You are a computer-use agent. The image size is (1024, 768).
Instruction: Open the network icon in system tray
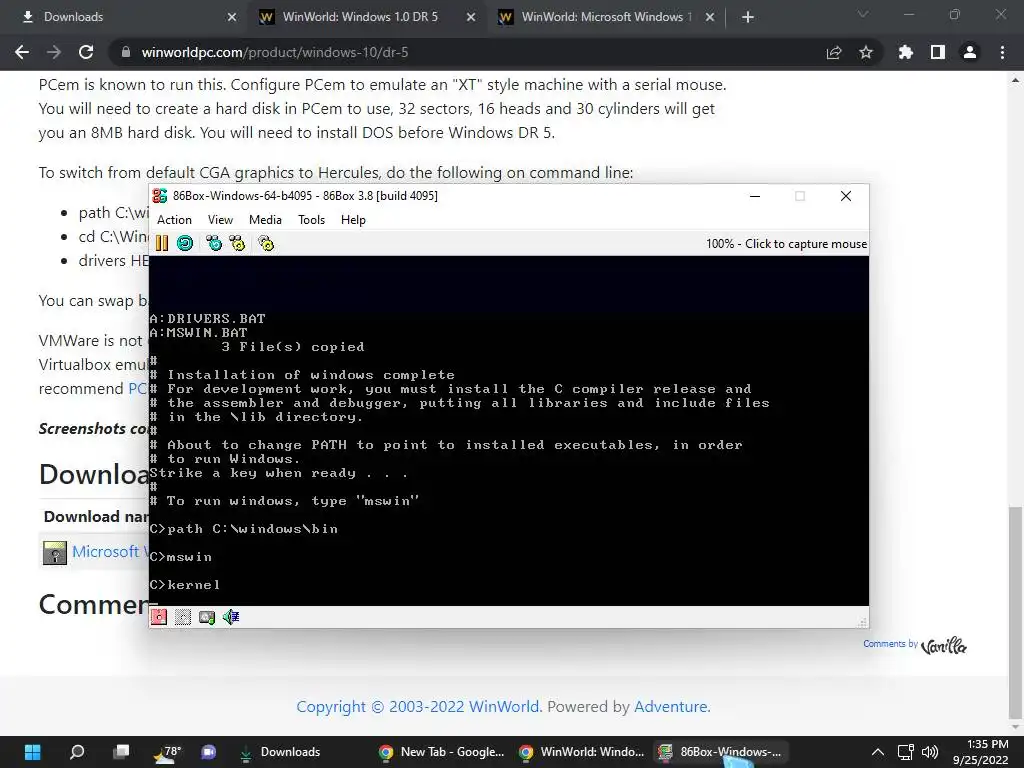point(905,752)
